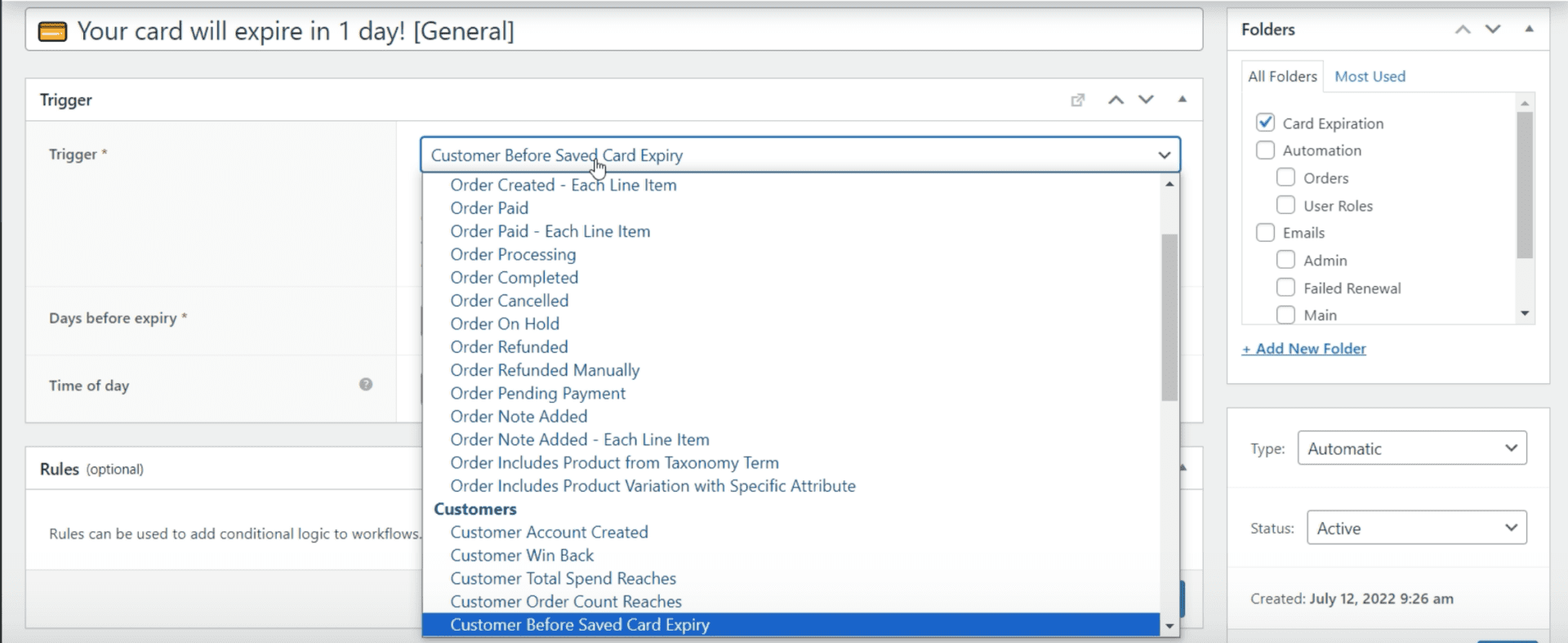
Task: Switch to the Most Used tab
Action: (x=1370, y=76)
